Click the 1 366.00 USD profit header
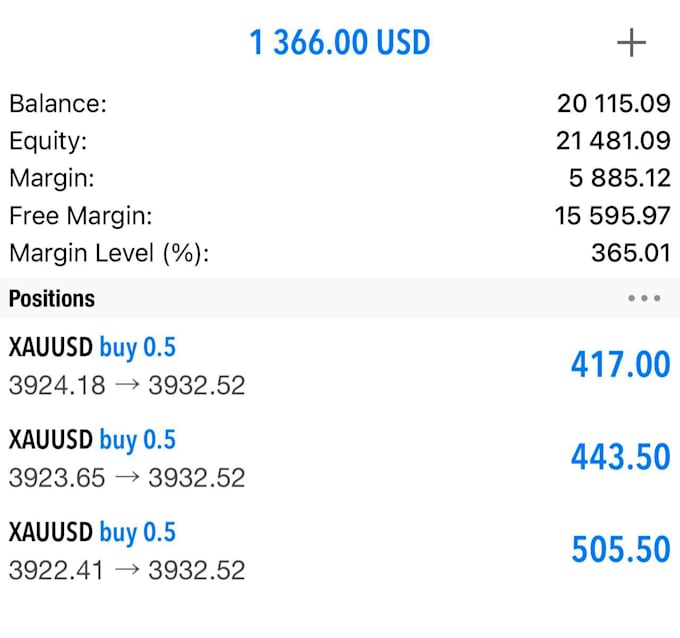 tap(340, 43)
